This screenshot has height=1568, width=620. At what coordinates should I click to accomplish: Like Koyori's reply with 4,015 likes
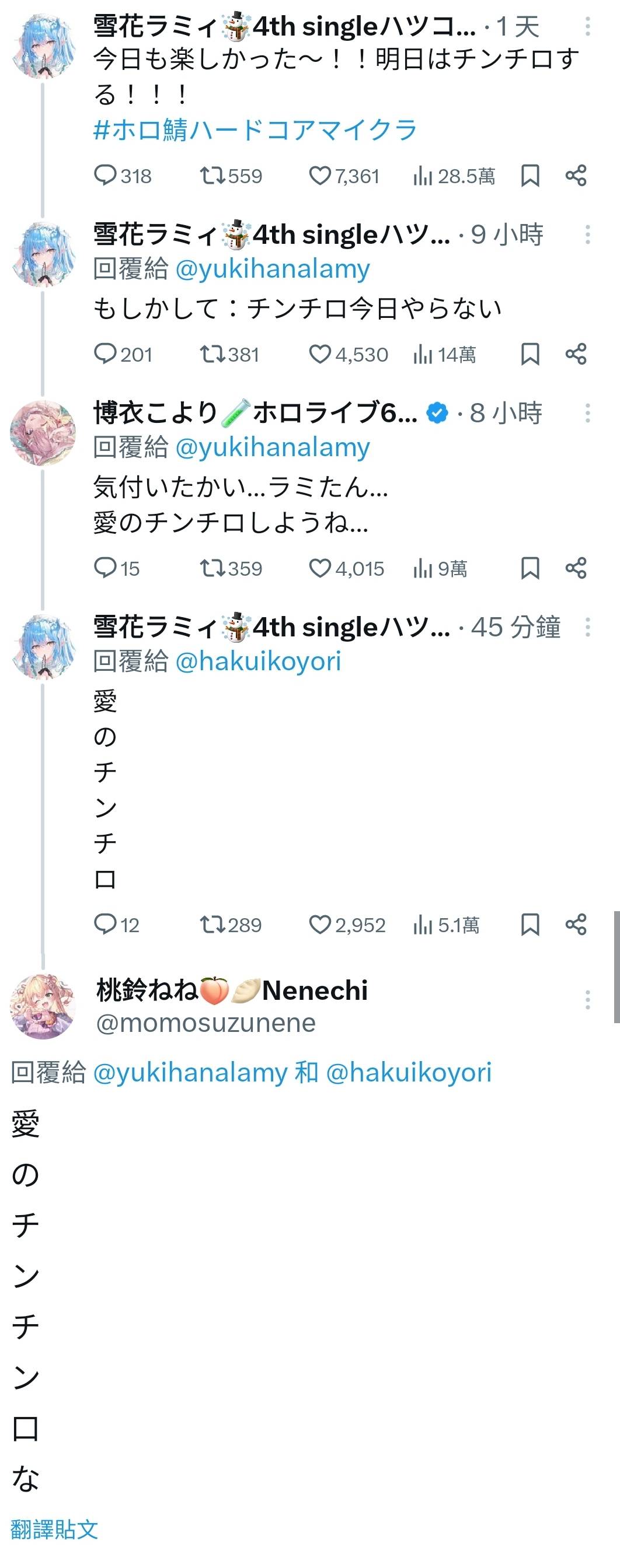(320, 569)
